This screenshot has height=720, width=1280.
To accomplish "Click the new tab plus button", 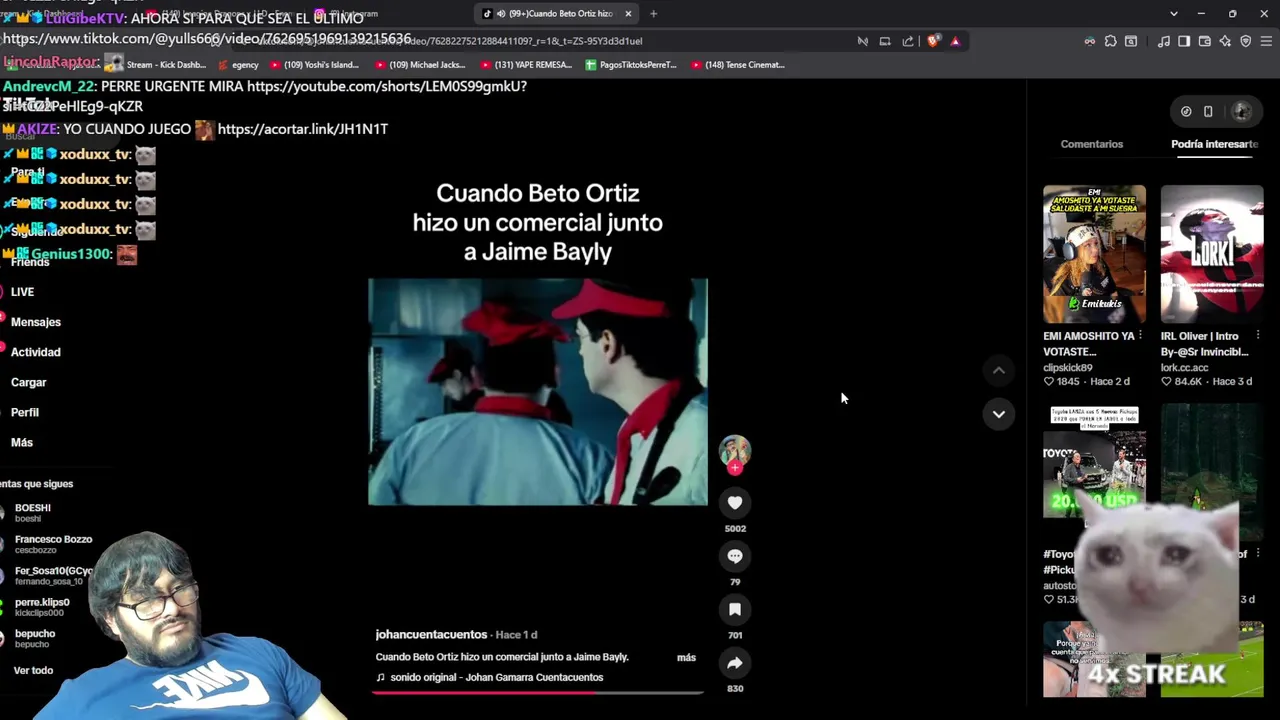I will [653, 13].
